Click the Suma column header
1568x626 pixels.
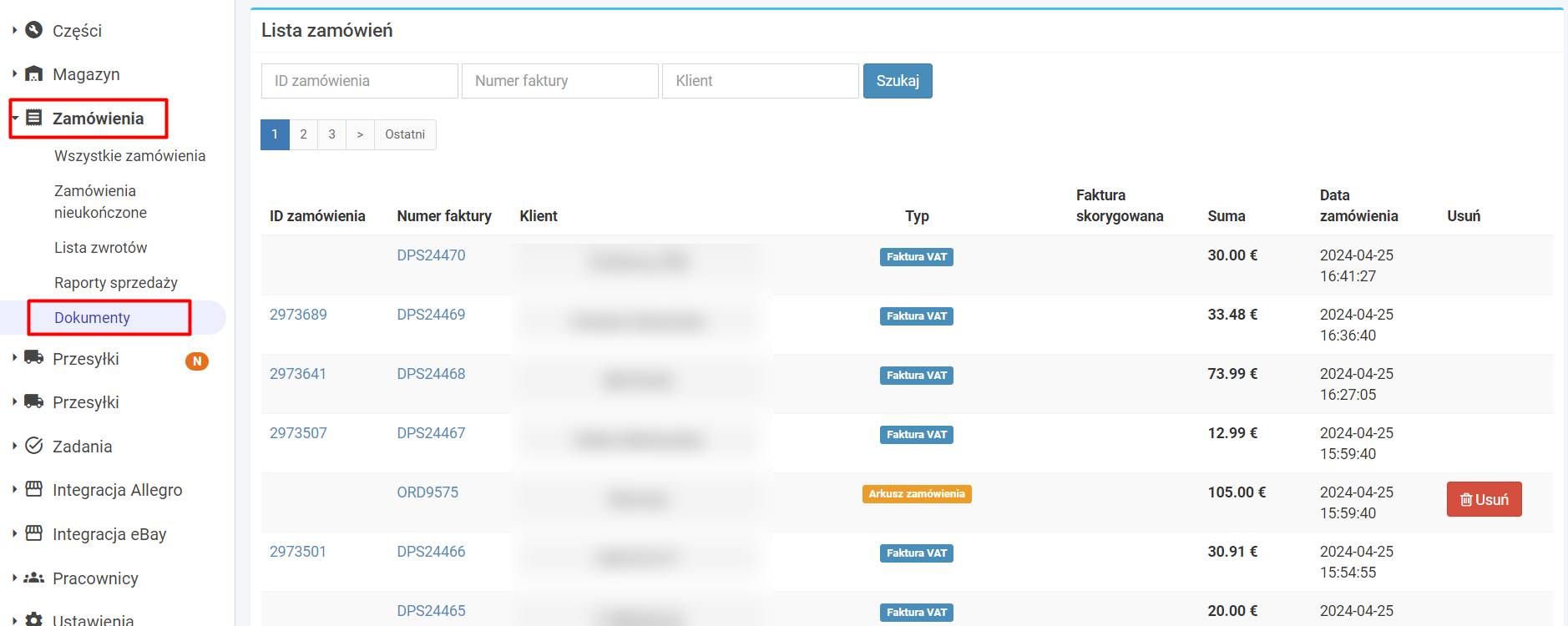(x=1227, y=216)
